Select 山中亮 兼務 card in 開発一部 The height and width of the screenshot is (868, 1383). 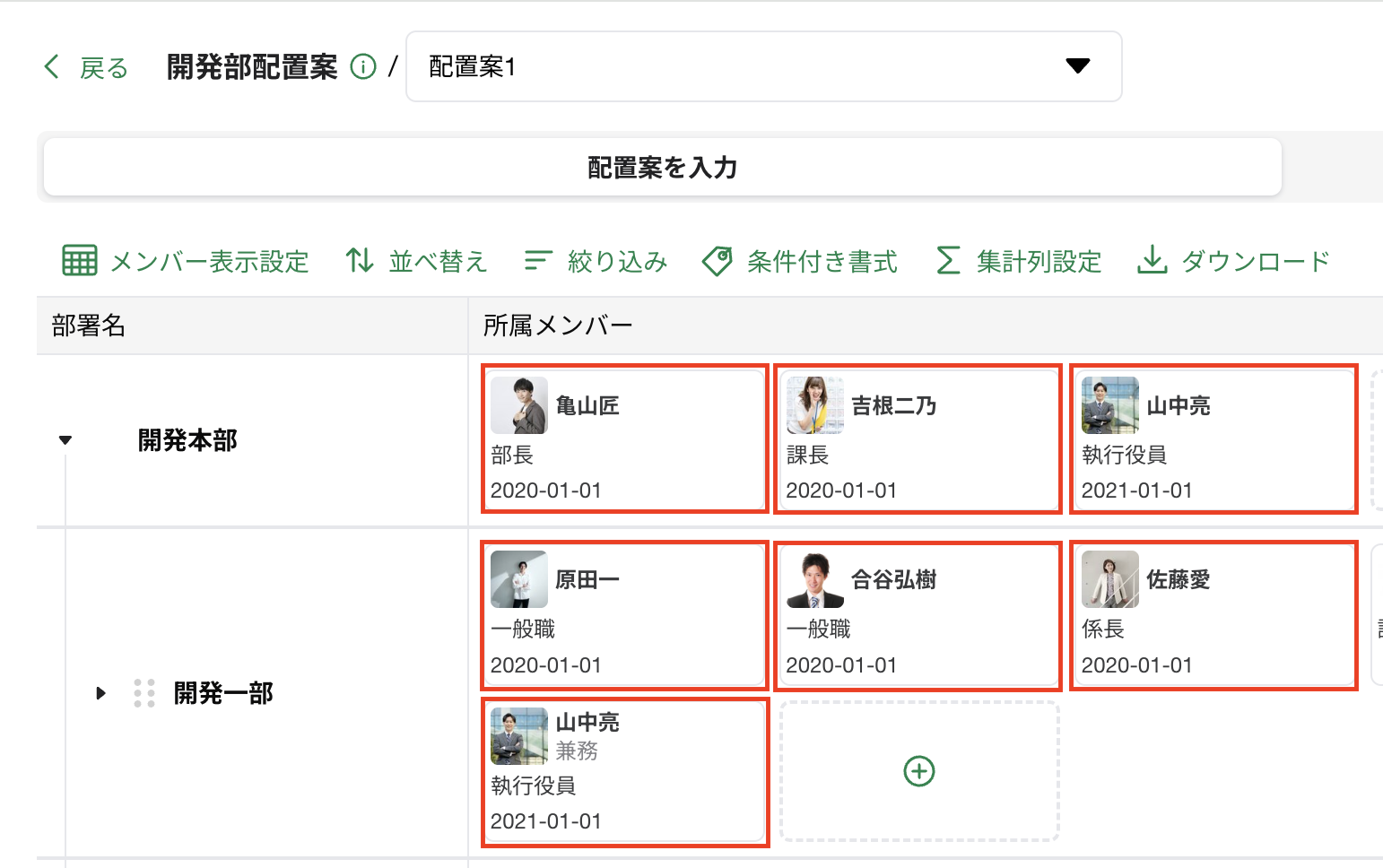[625, 773]
